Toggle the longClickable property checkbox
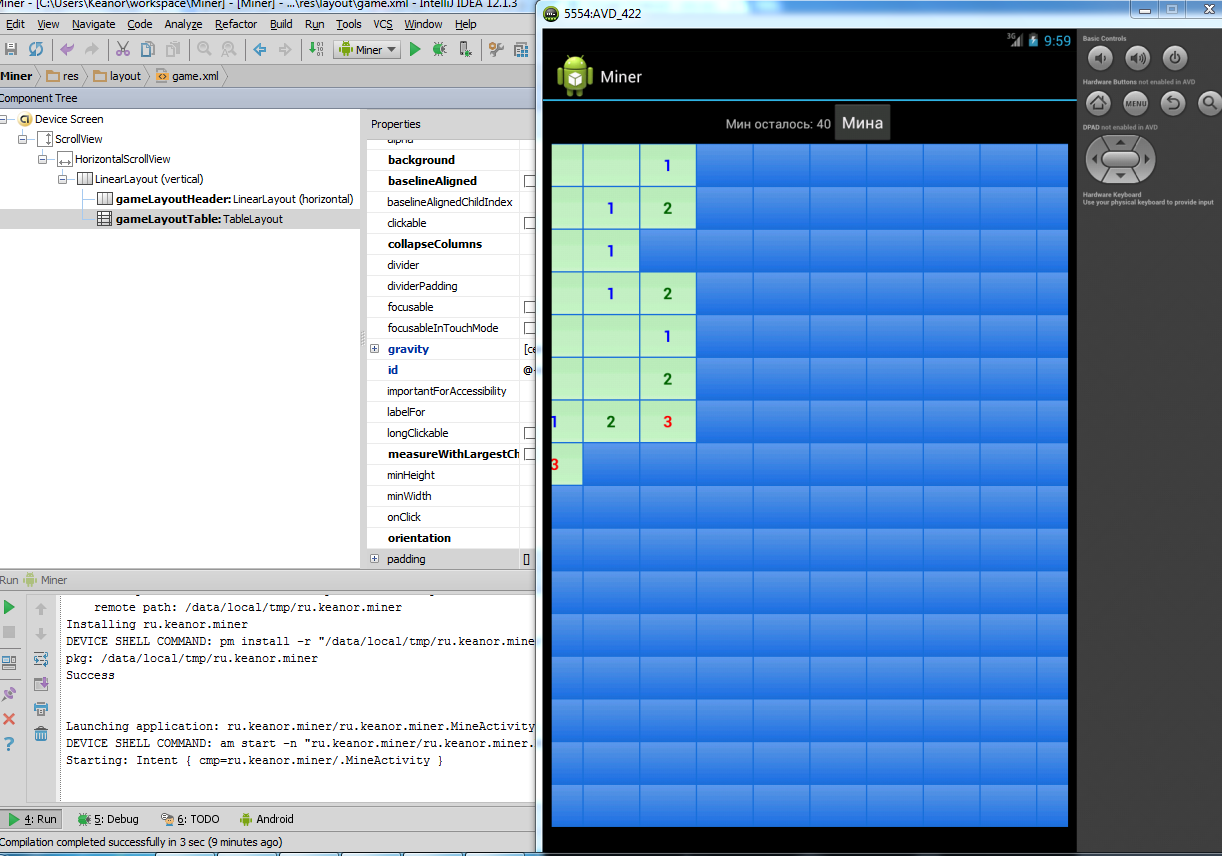Image resolution: width=1222 pixels, height=856 pixels. coord(529,433)
